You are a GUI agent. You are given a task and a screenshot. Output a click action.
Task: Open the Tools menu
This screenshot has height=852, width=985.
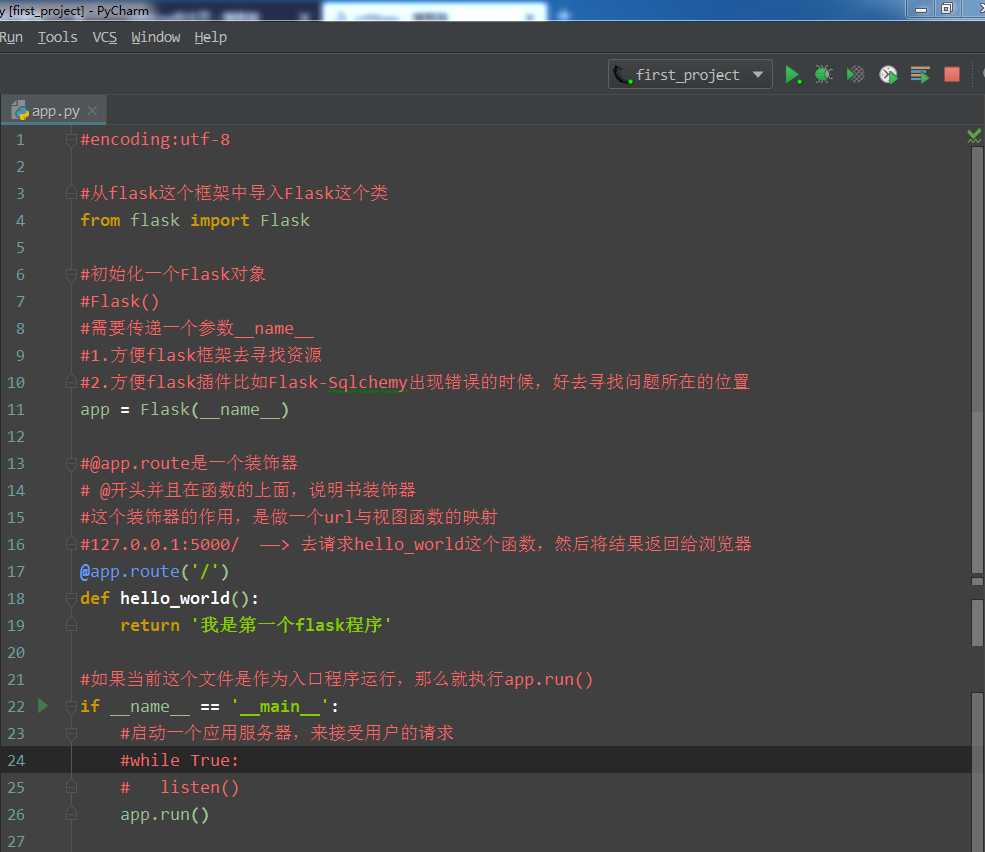(x=57, y=37)
